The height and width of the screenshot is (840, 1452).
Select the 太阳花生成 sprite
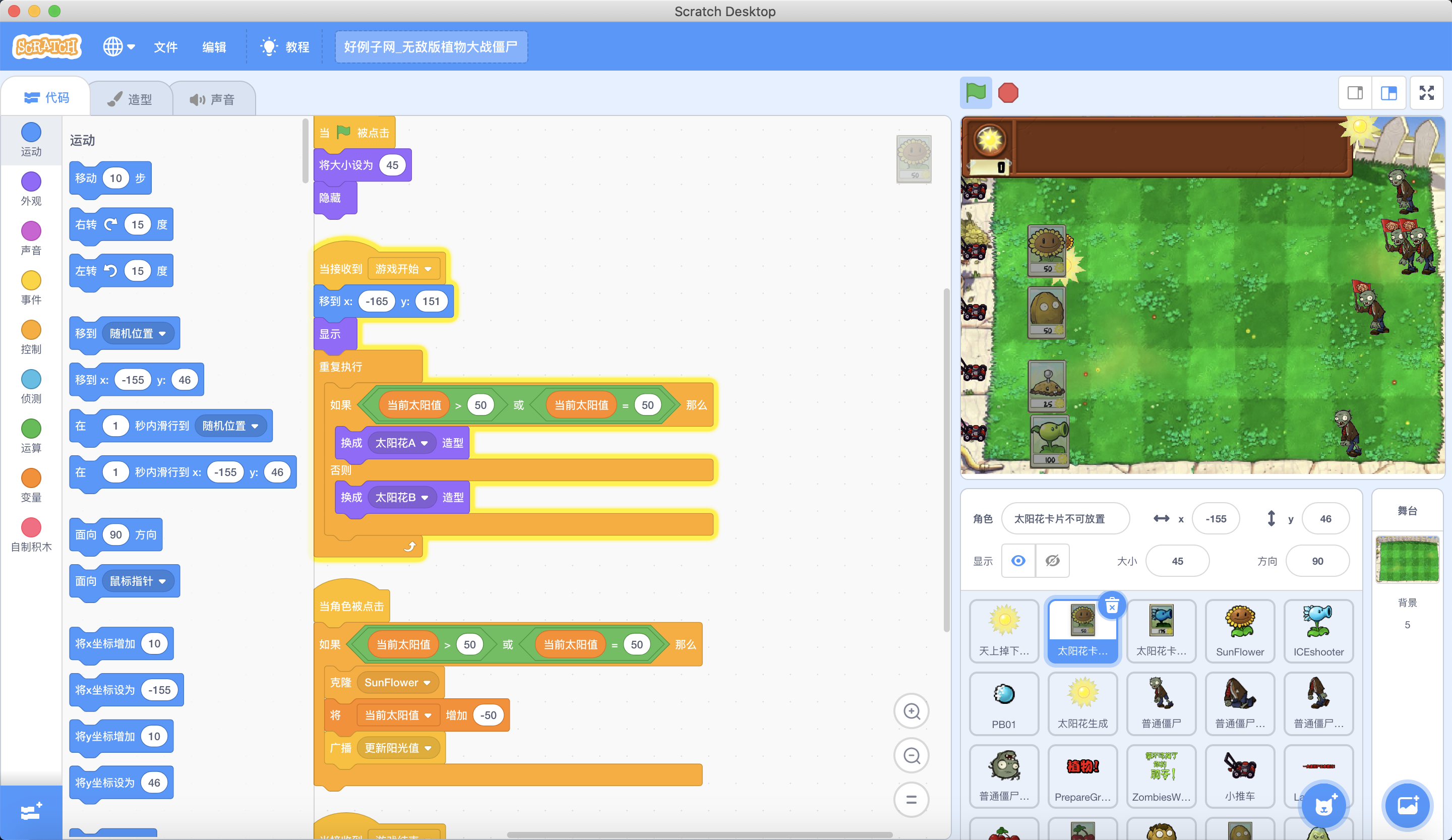coord(1082,703)
